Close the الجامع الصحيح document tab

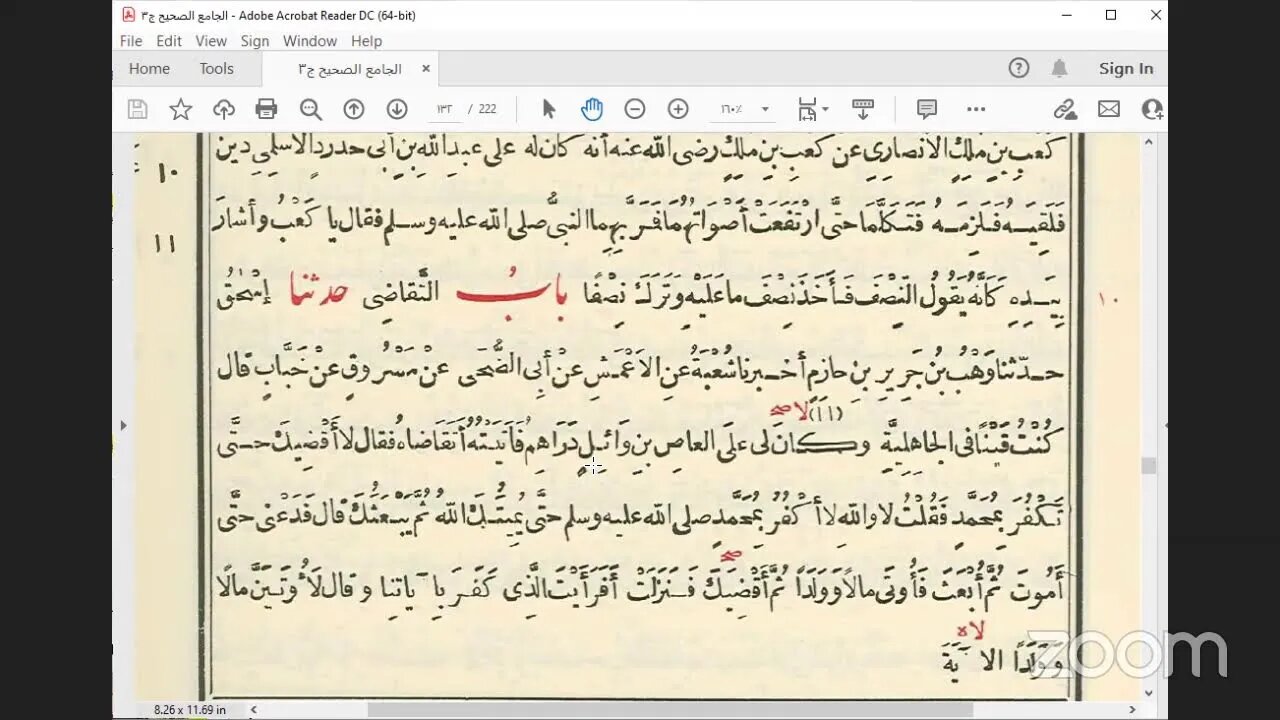tap(426, 68)
